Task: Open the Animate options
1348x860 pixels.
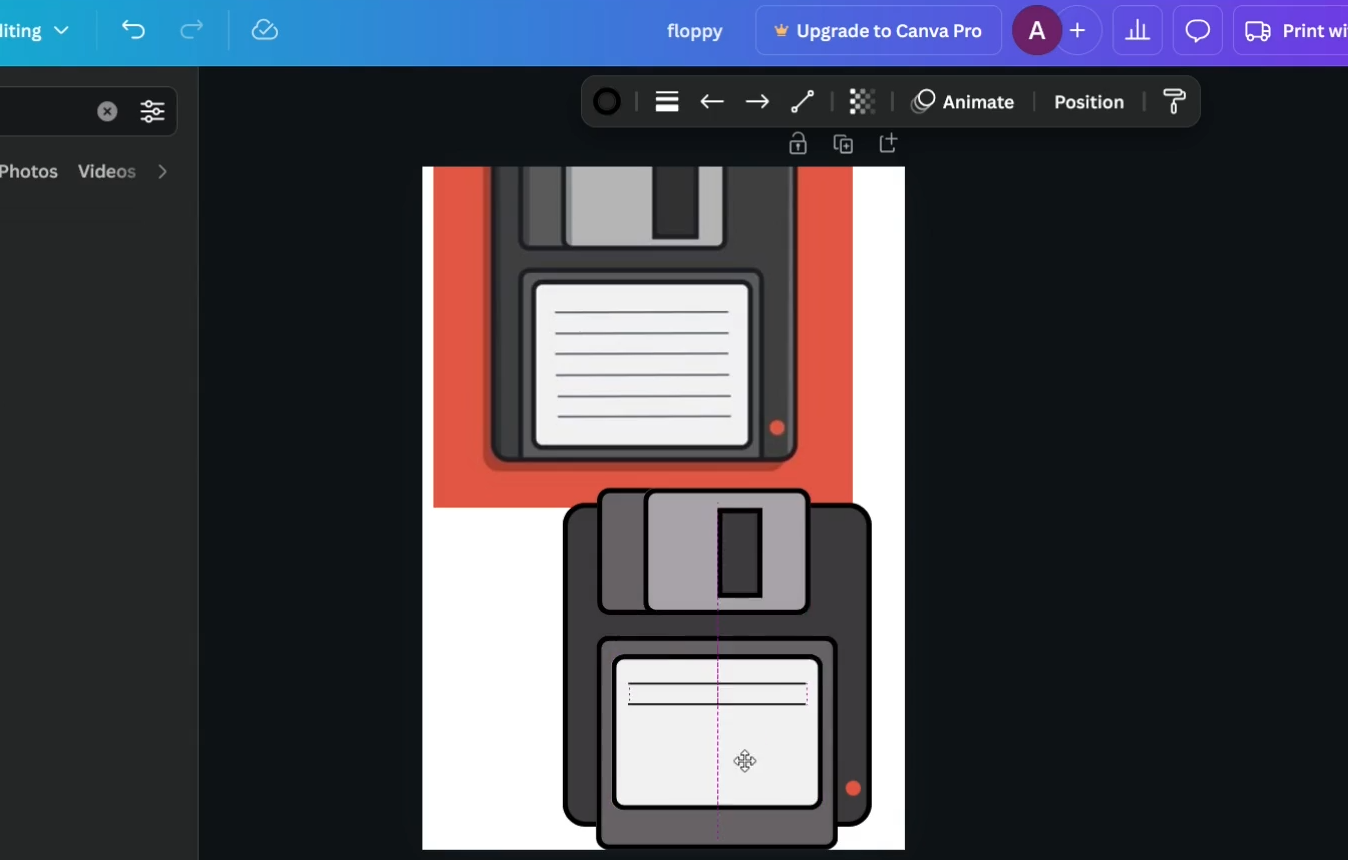Action: 963,101
